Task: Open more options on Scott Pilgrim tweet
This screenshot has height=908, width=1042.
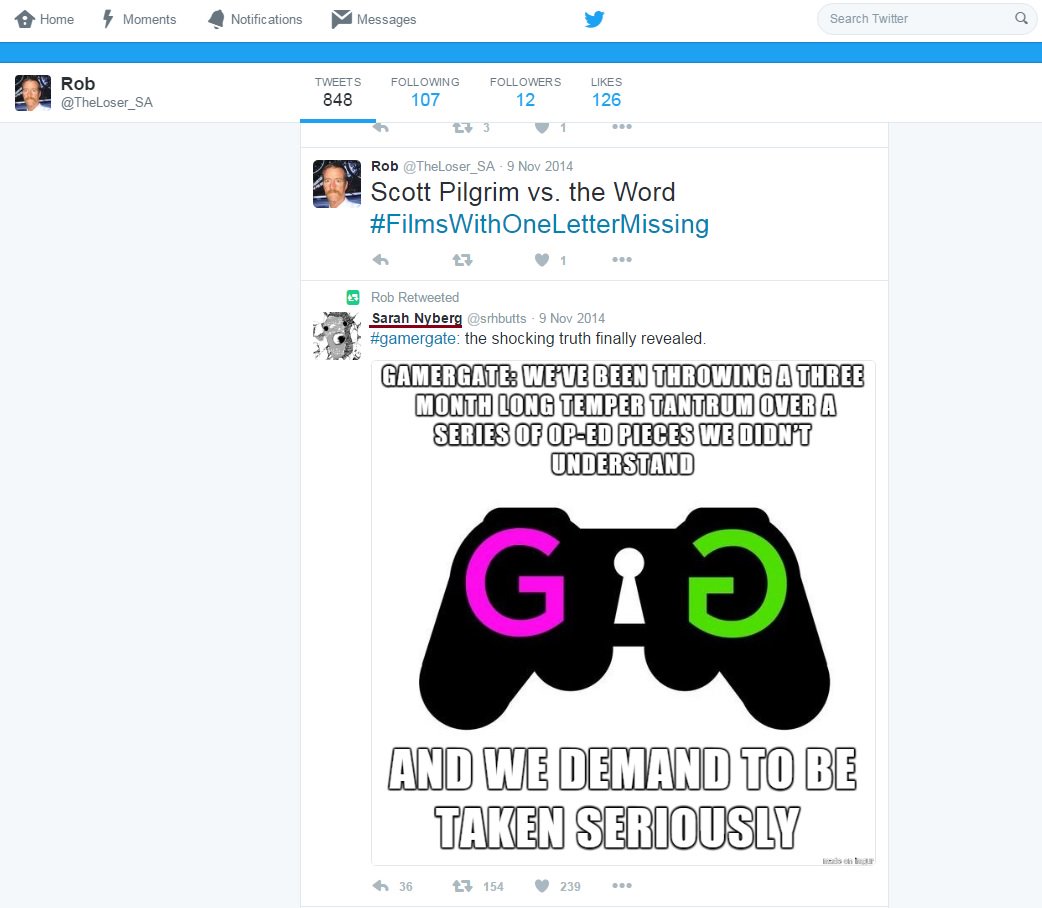Action: pyautogui.click(x=622, y=260)
